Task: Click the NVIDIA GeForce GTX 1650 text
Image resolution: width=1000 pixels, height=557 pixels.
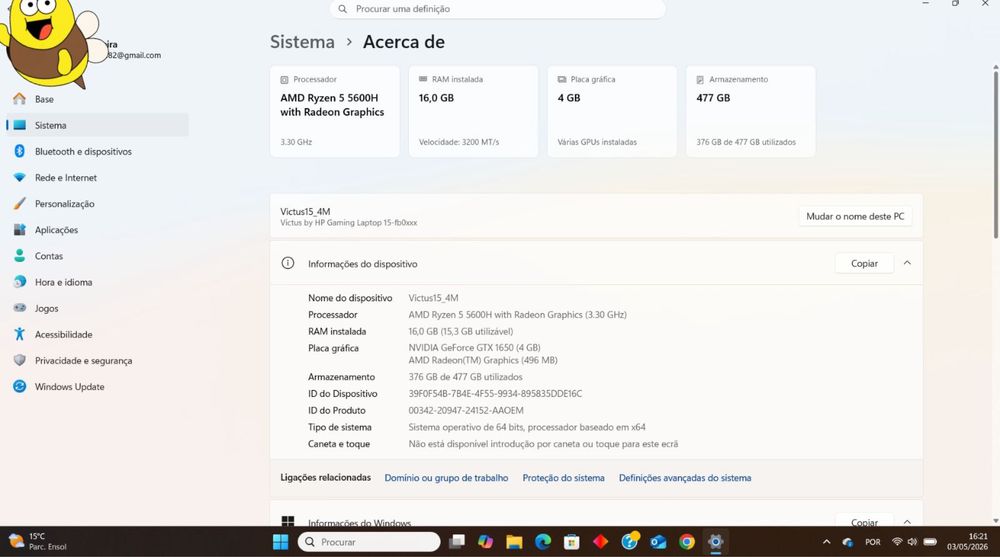Action: [x=474, y=348]
